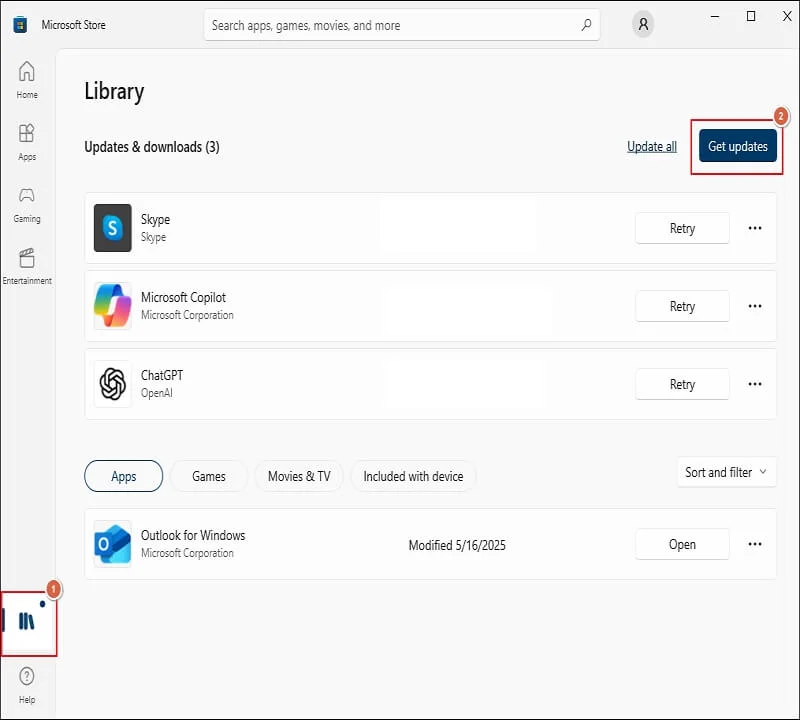Click the Microsoft Copilot app icon
Image resolution: width=800 pixels, height=720 pixels.
pos(113,306)
